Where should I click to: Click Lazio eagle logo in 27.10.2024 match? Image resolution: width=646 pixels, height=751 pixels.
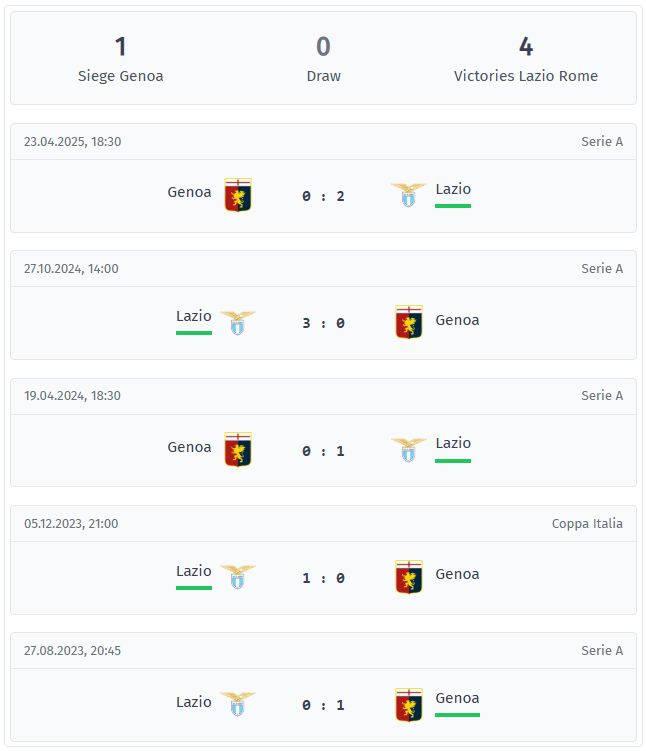click(x=238, y=322)
